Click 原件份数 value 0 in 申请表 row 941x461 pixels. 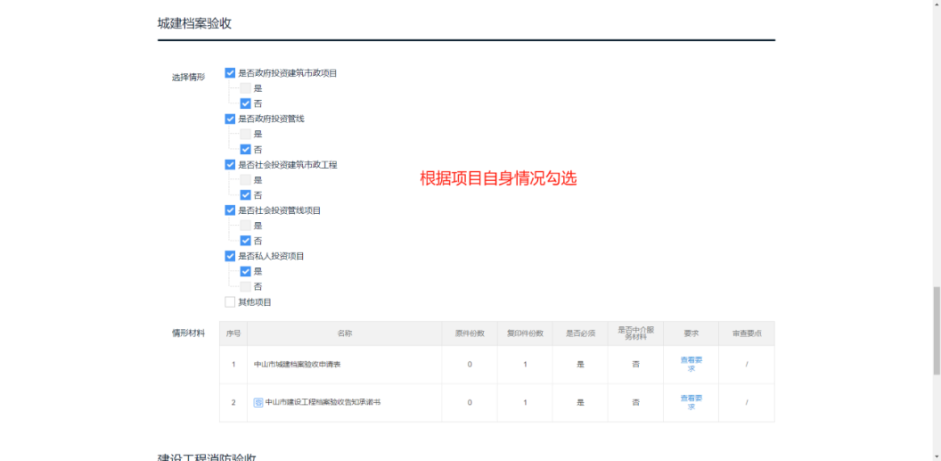470,364
